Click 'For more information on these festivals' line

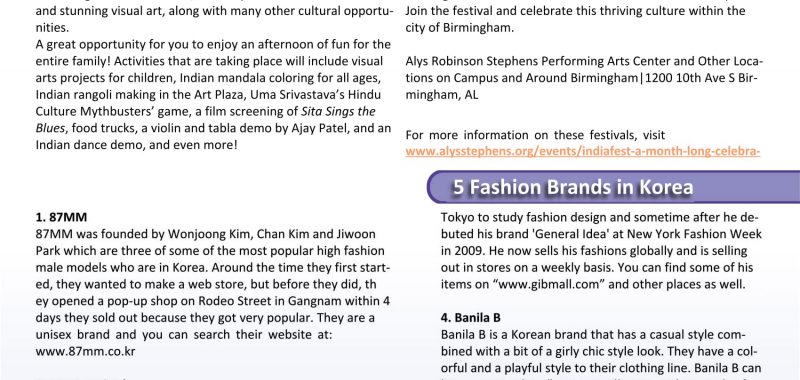535,135
